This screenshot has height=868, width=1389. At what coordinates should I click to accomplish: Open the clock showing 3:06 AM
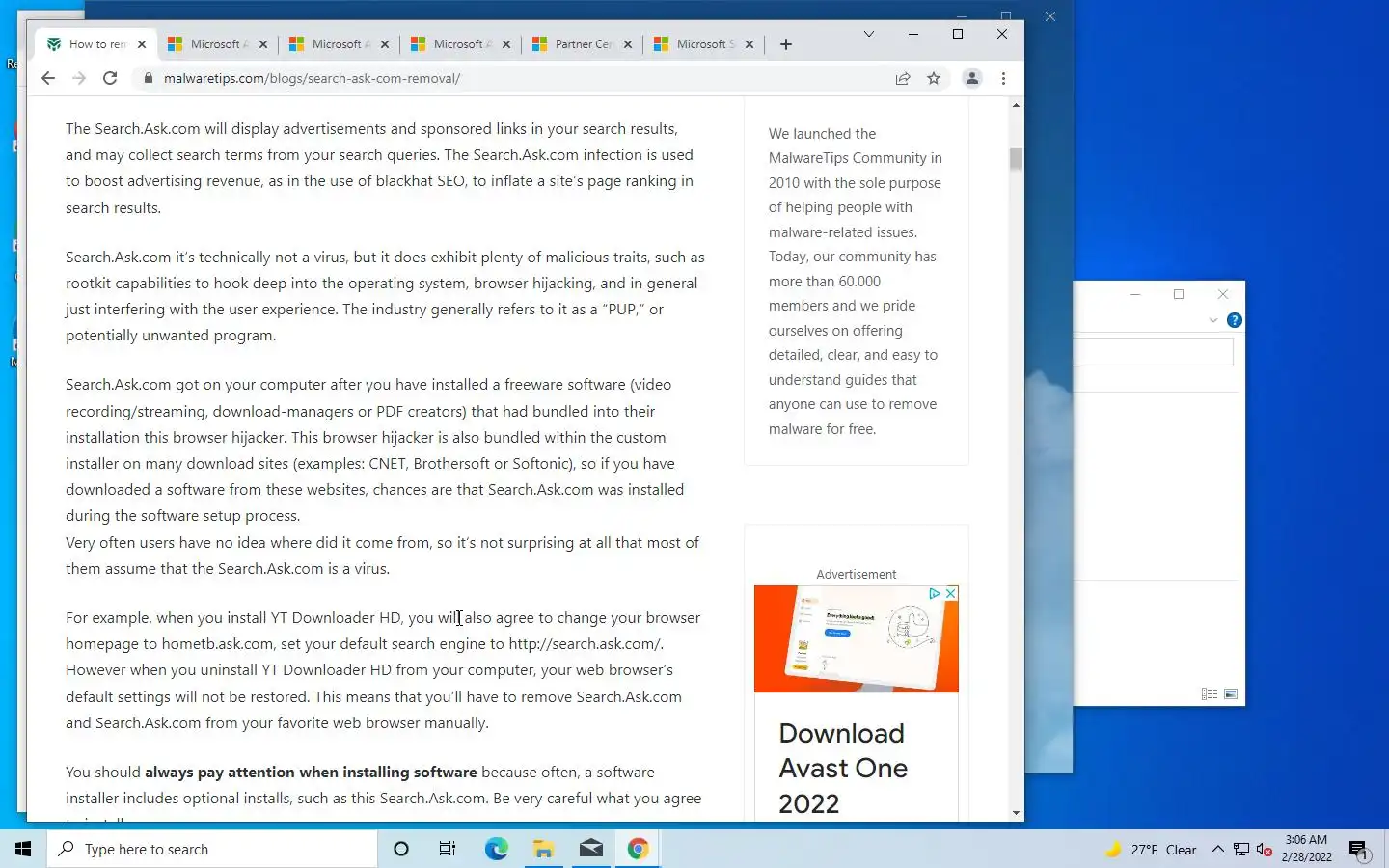pyautogui.click(x=1306, y=849)
